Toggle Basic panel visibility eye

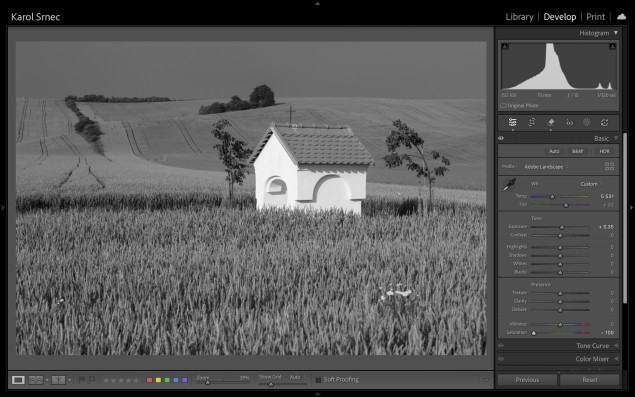point(501,138)
